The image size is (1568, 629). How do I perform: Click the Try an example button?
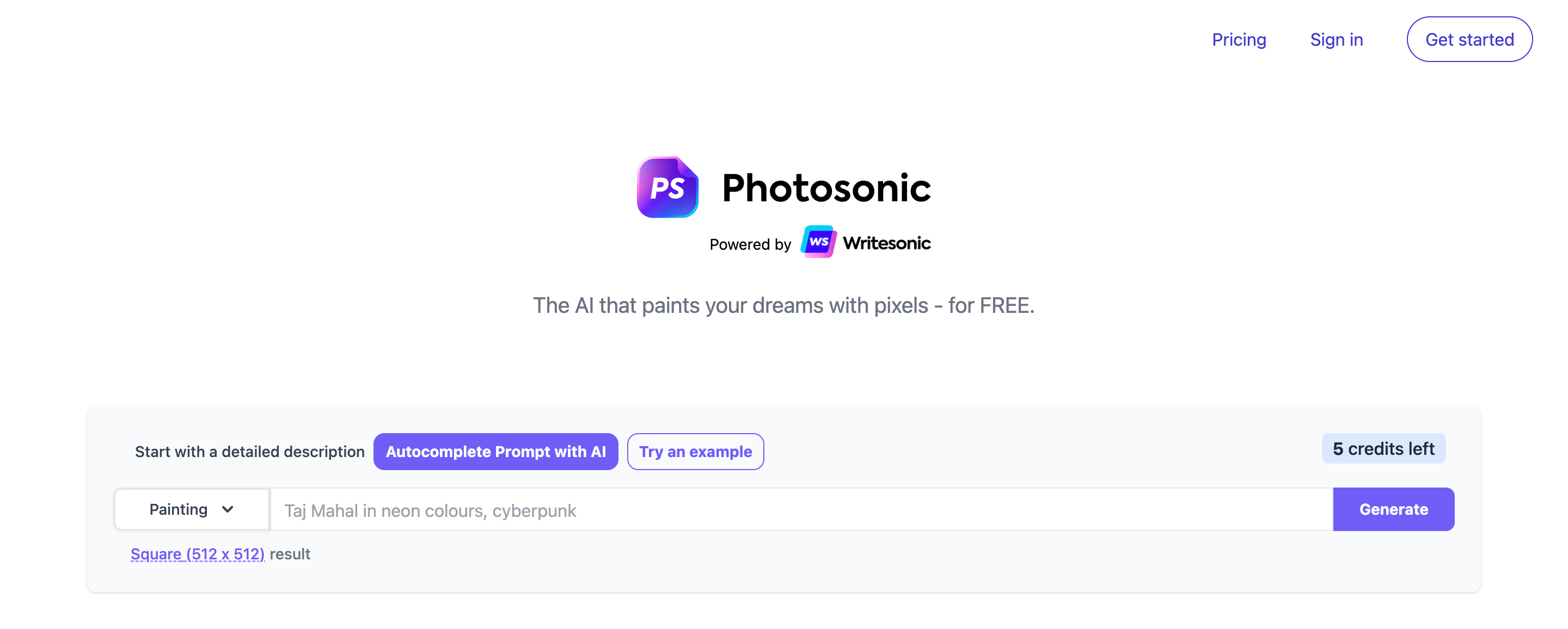click(695, 452)
